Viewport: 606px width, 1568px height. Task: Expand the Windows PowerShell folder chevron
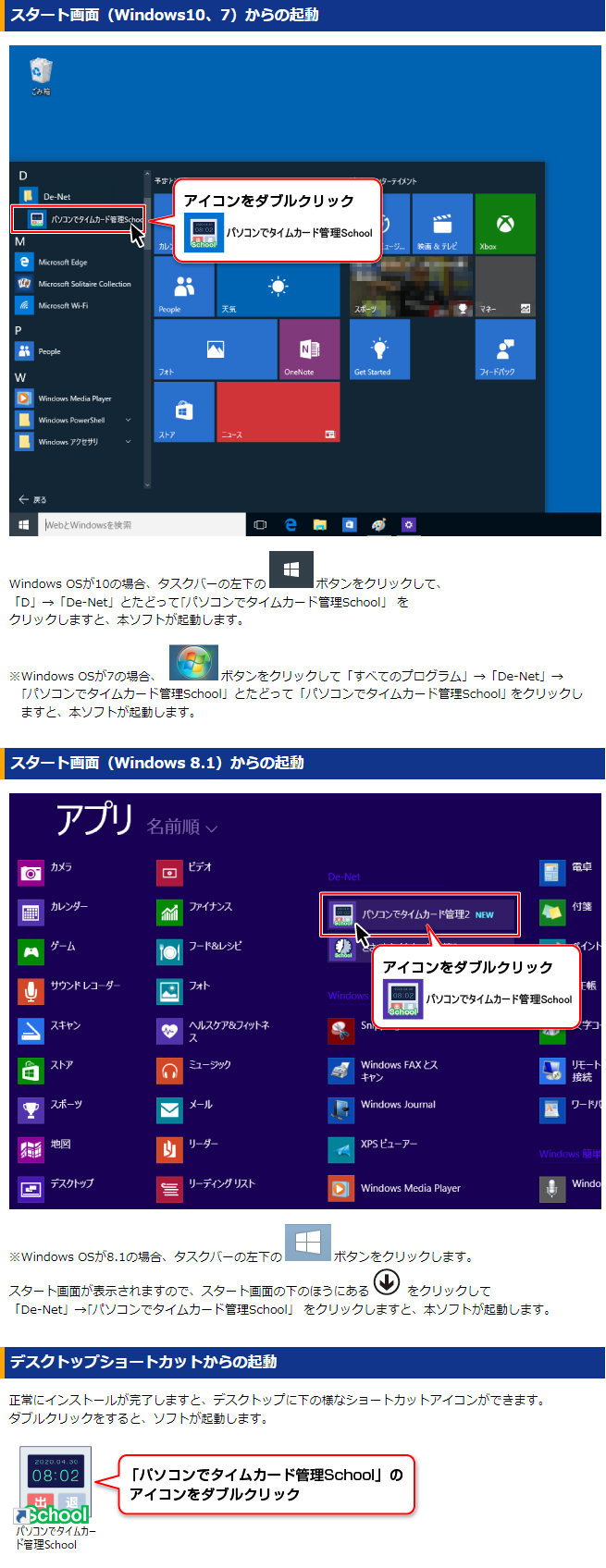click(129, 420)
